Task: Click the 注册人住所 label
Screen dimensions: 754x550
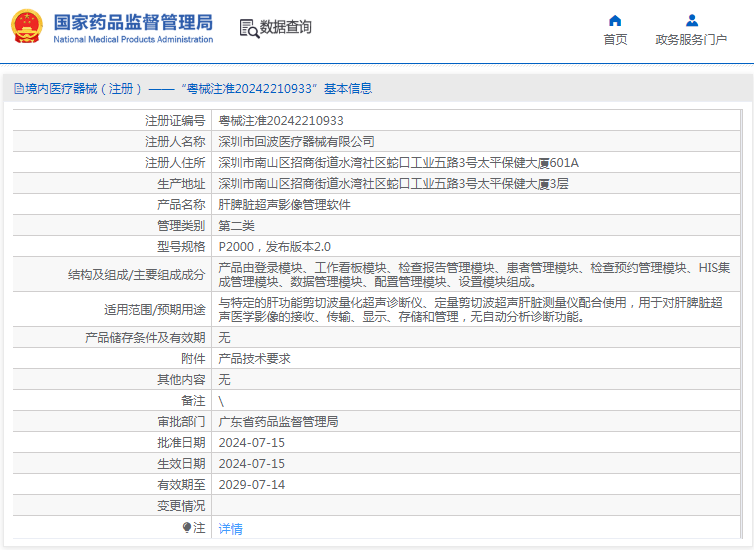Action: coord(175,162)
